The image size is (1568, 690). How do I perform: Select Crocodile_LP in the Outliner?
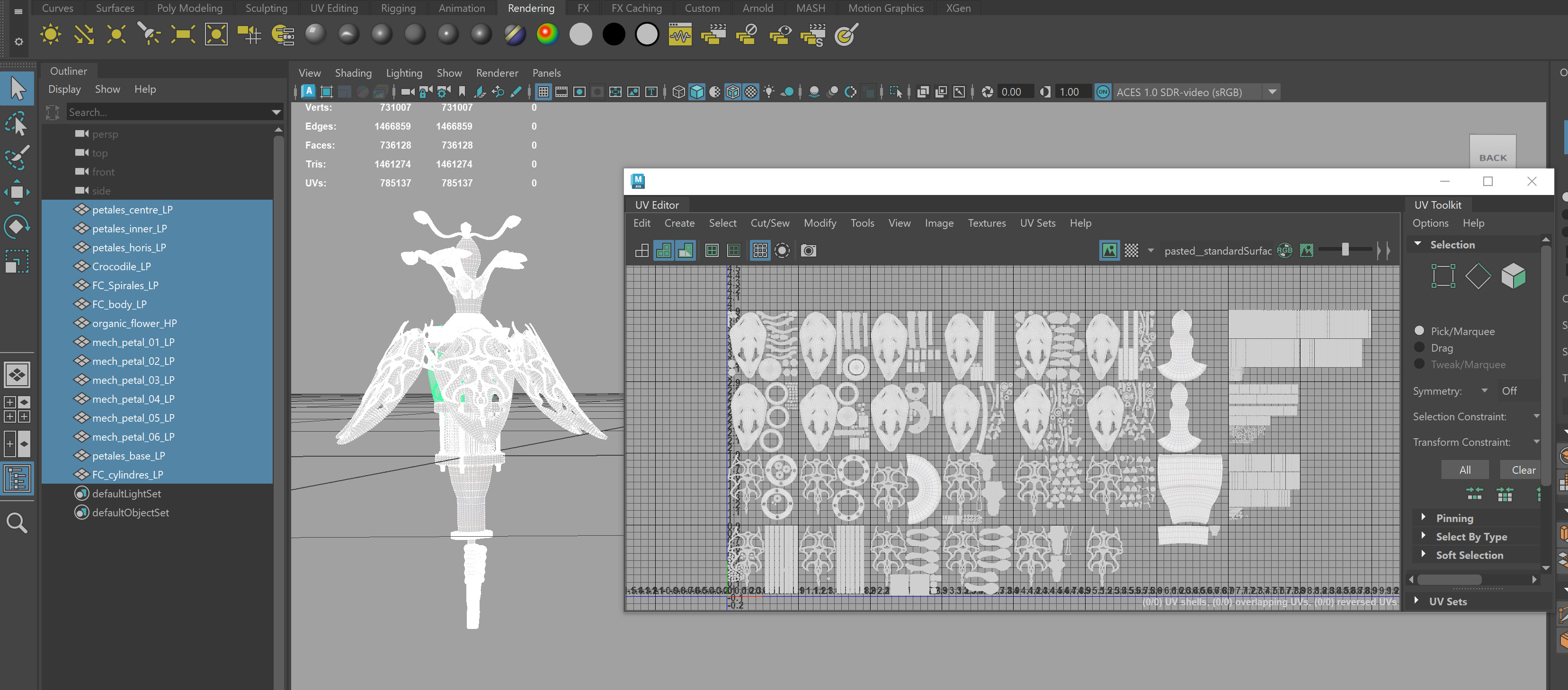[157, 266]
